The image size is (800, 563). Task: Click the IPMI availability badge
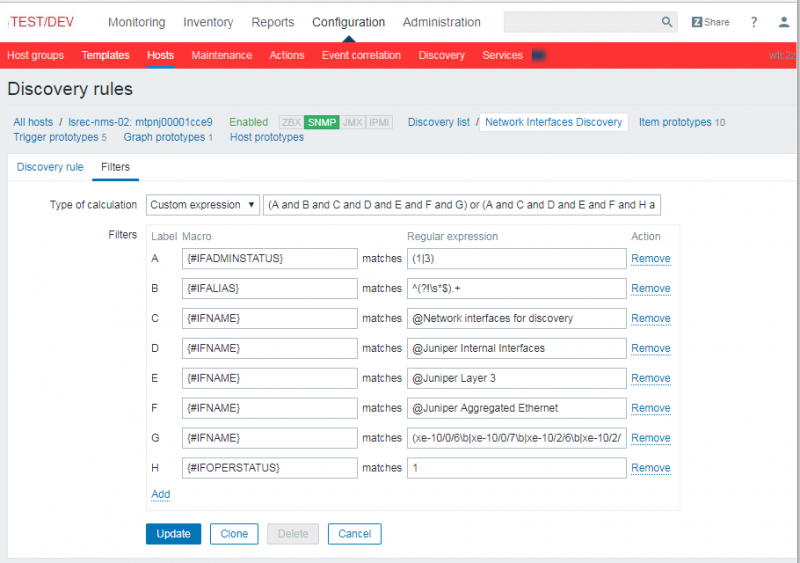(379, 122)
